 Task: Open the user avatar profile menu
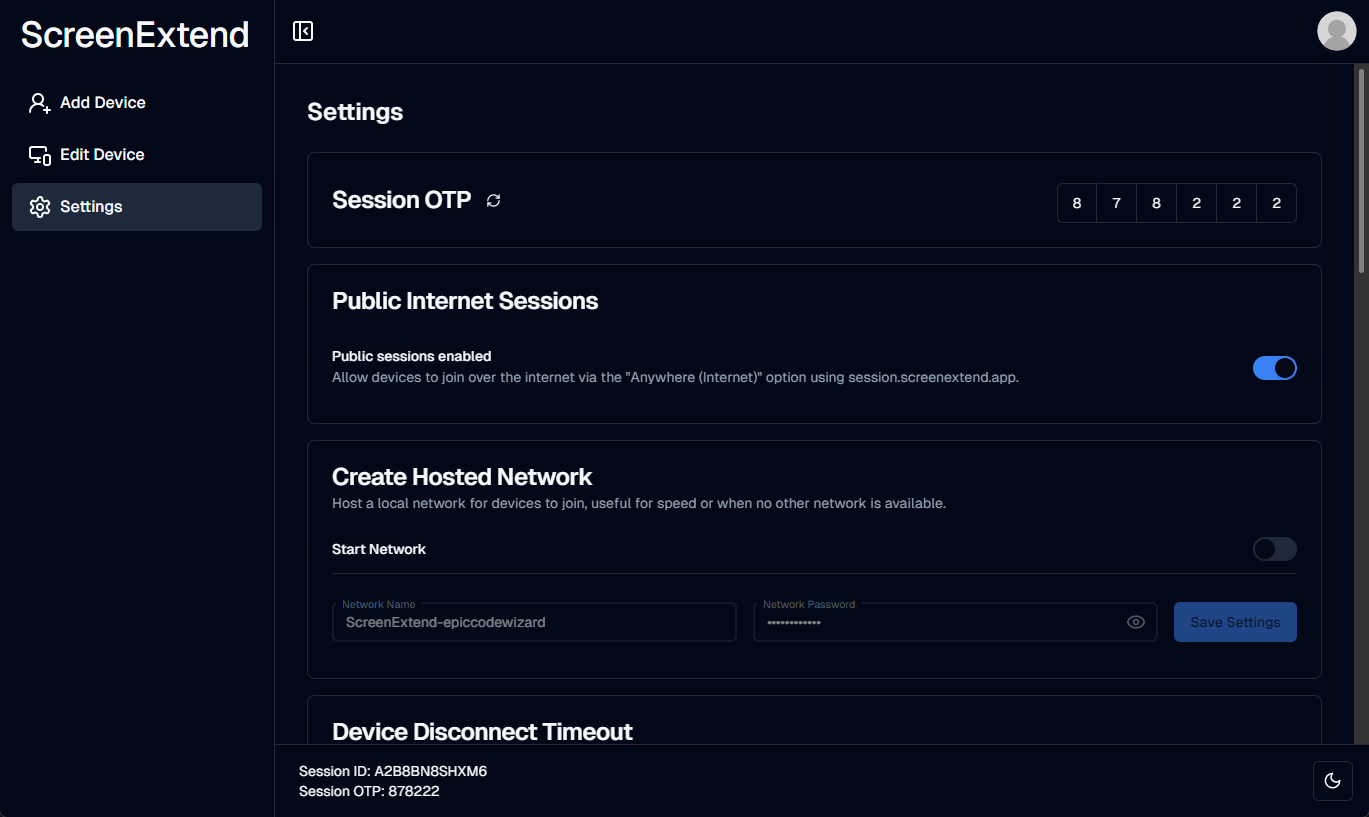click(1336, 31)
